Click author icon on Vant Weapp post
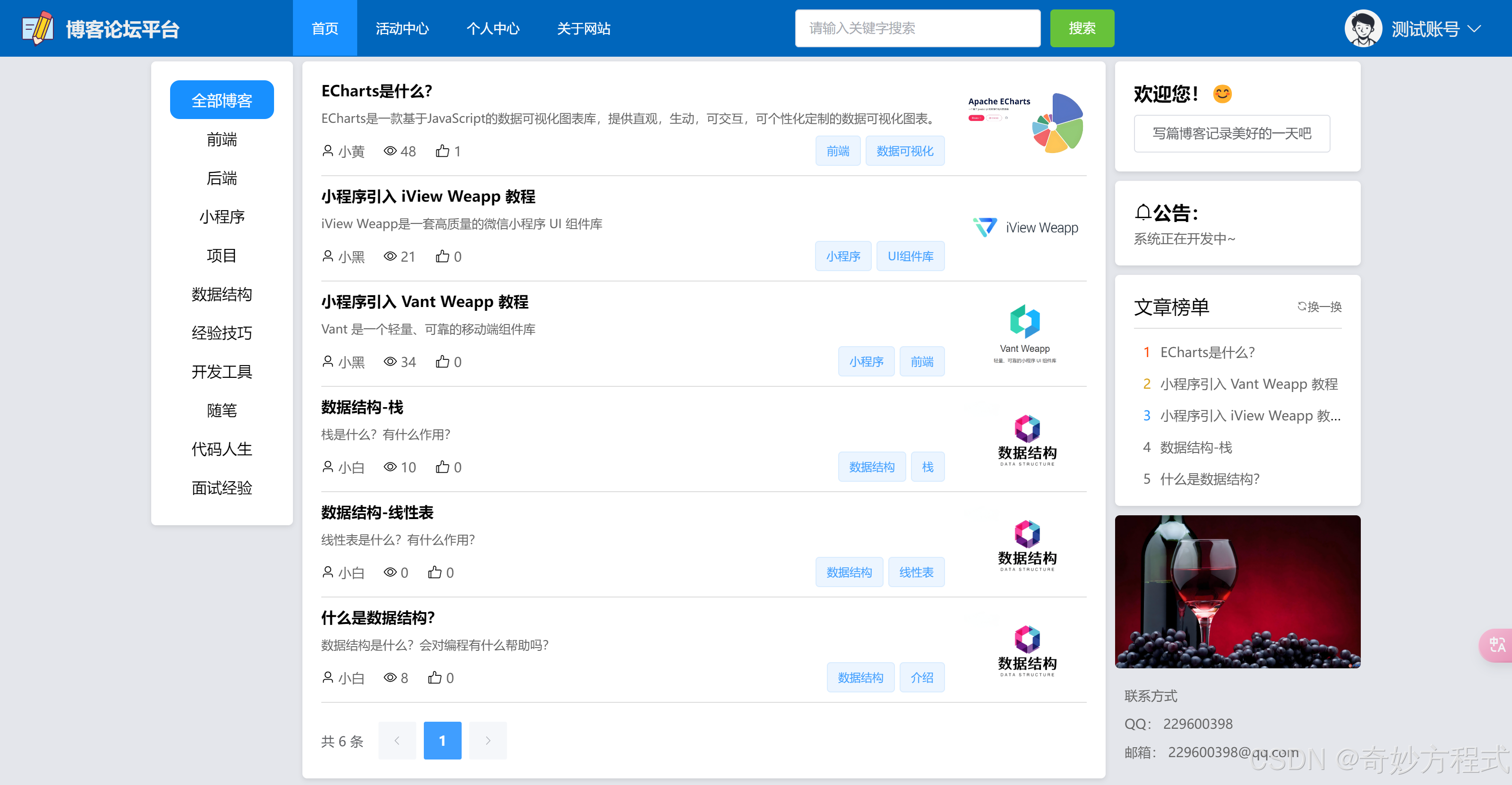The width and height of the screenshot is (1512, 785). [x=328, y=361]
